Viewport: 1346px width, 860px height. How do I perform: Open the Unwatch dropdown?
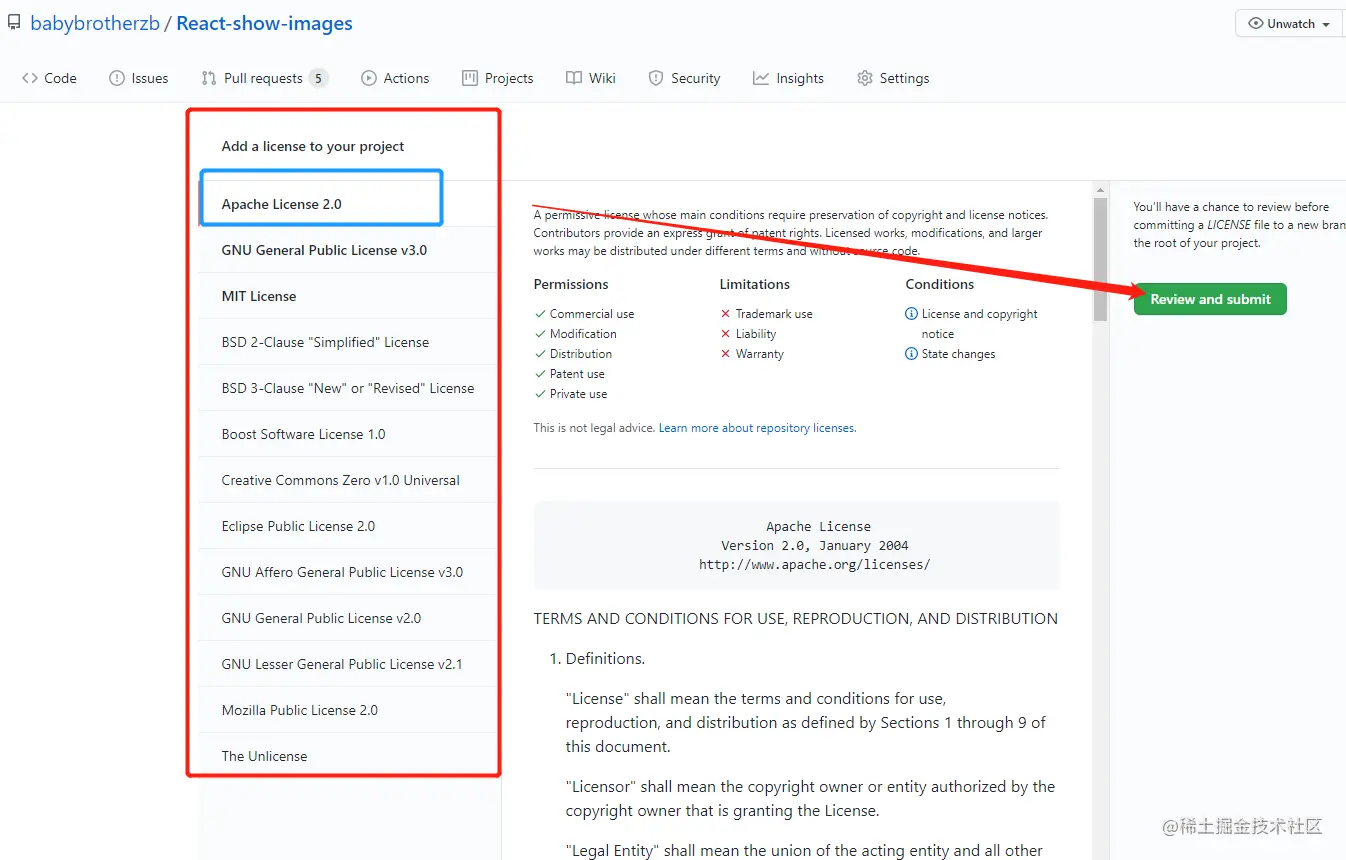pos(1290,24)
